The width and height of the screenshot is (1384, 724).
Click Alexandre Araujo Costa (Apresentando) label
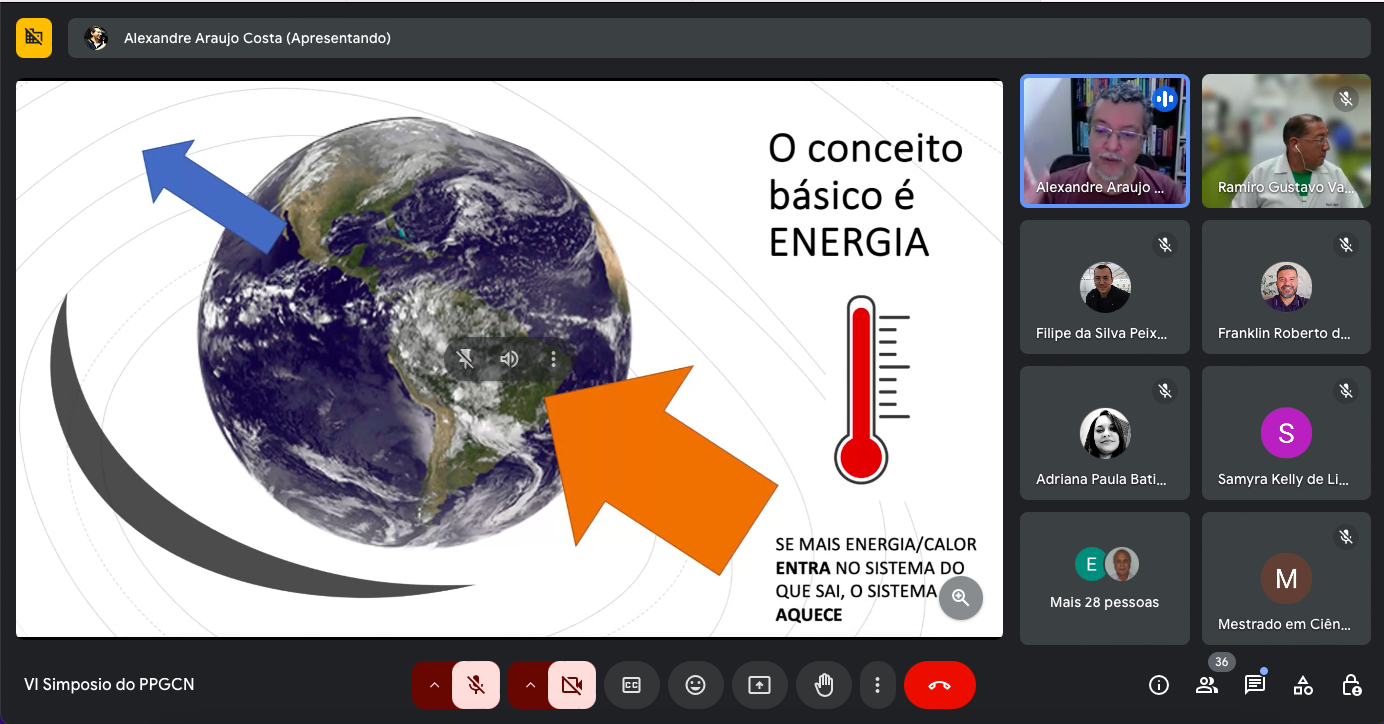click(x=257, y=38)
